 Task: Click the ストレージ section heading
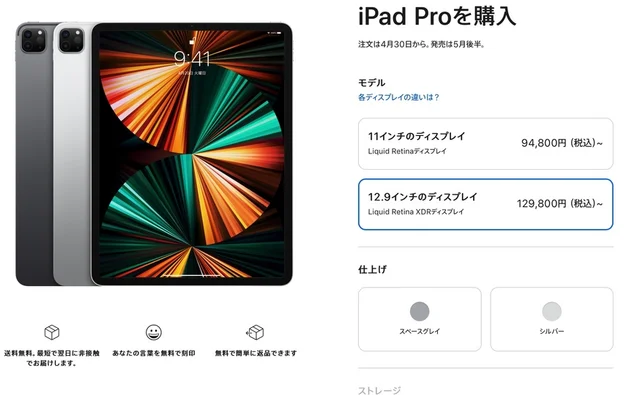pos(379,391)
